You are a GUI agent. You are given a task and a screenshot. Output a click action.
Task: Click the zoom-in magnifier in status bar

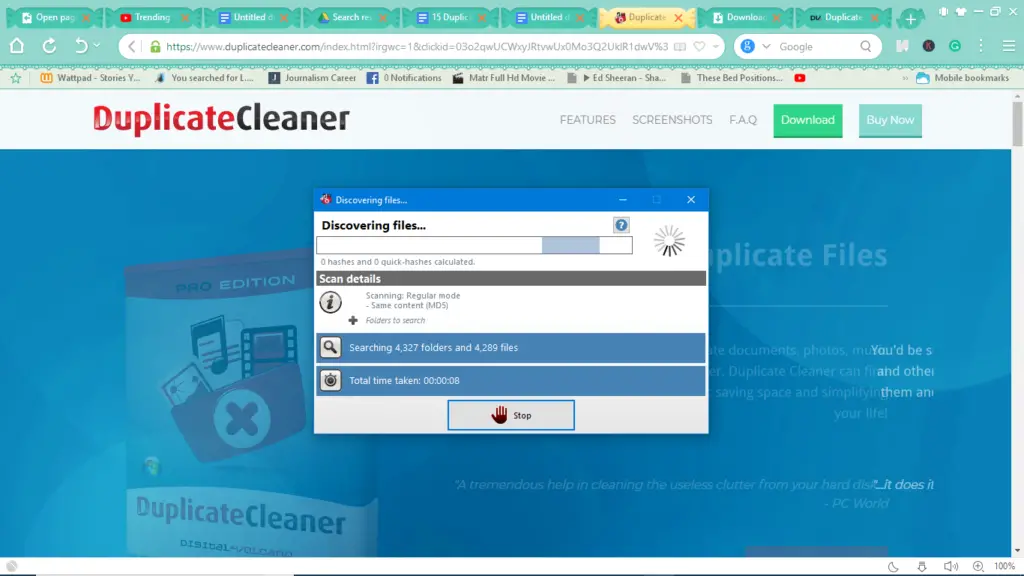point(978,566)
